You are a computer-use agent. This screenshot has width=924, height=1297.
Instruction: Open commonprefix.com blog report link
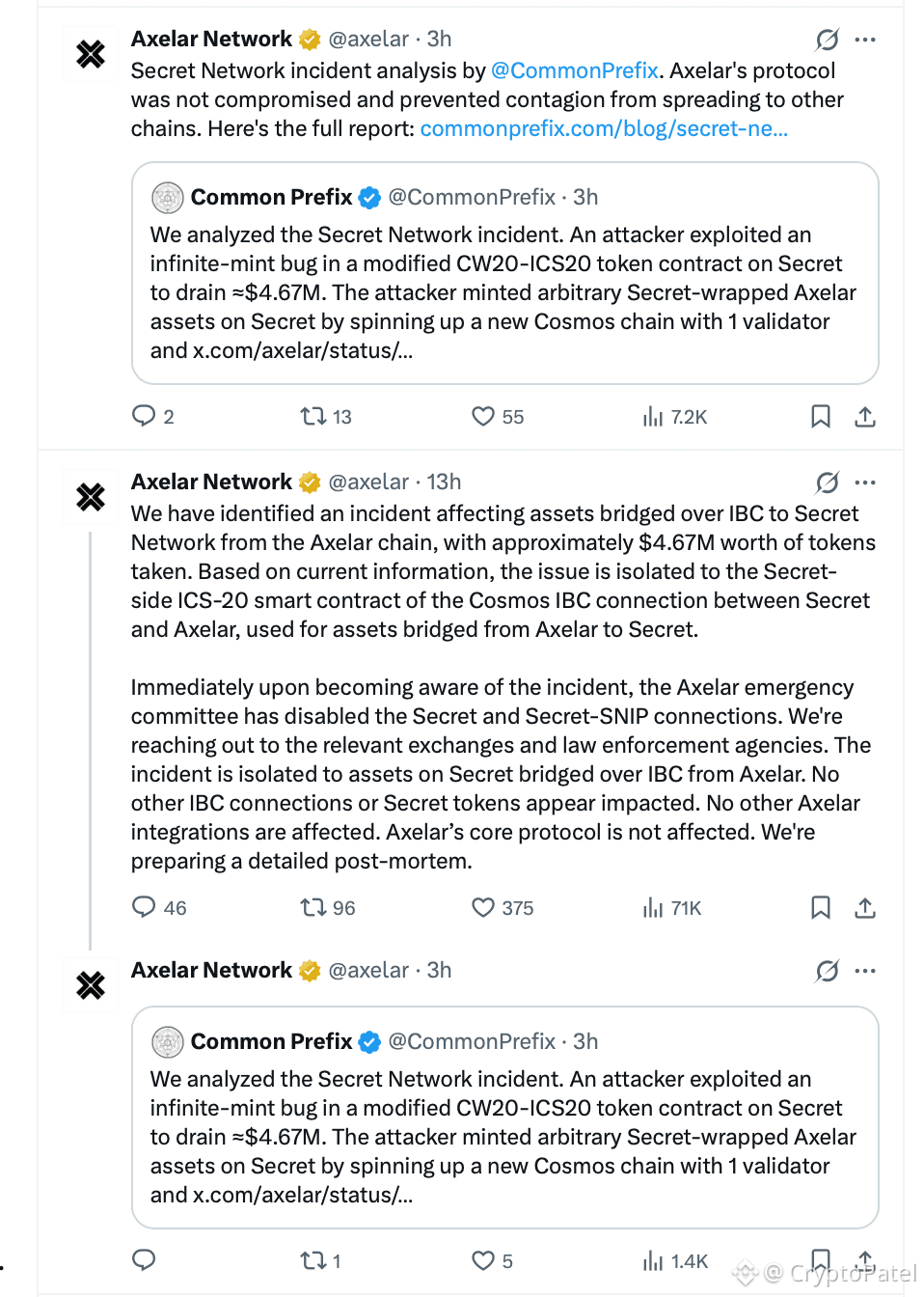pos(604,128)
